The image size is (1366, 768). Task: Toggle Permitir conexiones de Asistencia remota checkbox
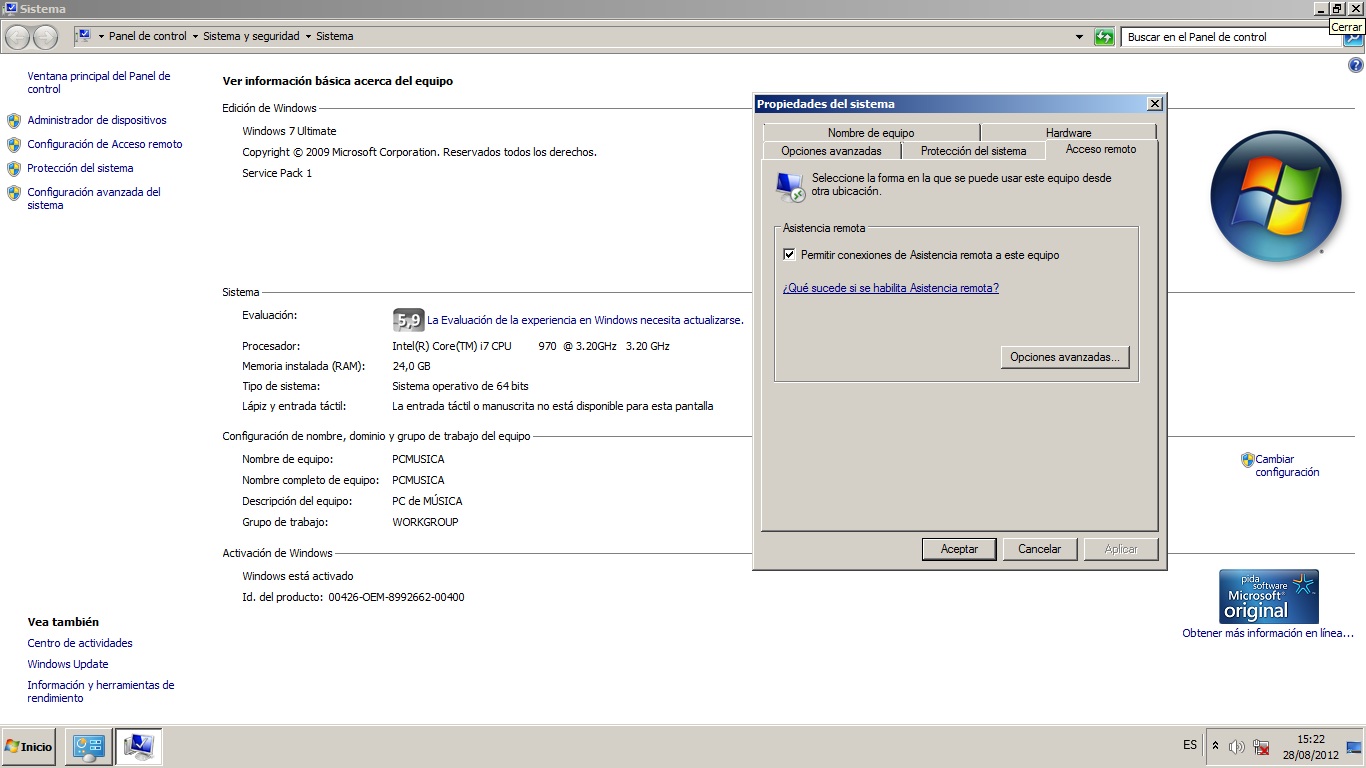coord(789,255)
